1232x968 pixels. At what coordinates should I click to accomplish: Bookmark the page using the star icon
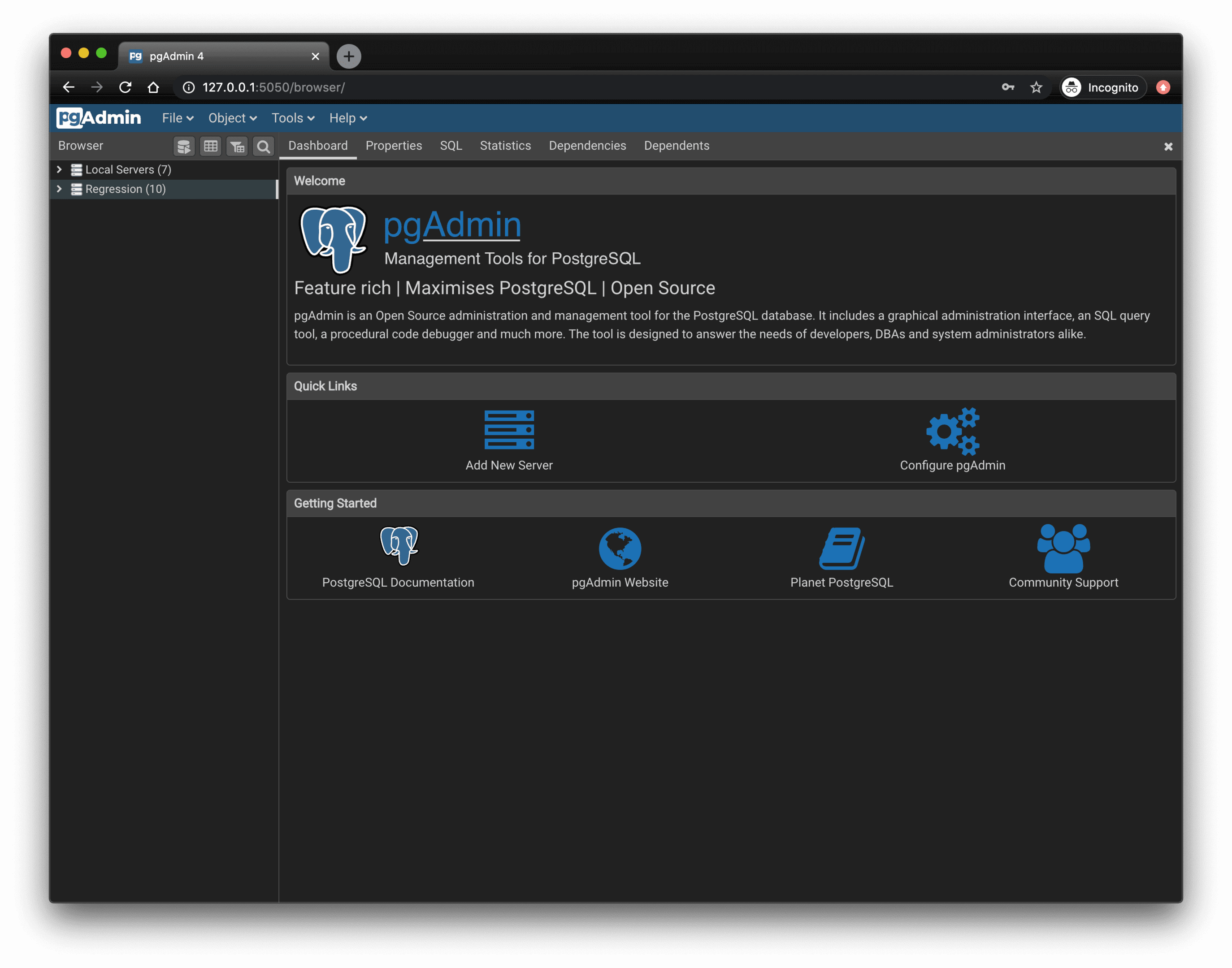coord(1036,87)
